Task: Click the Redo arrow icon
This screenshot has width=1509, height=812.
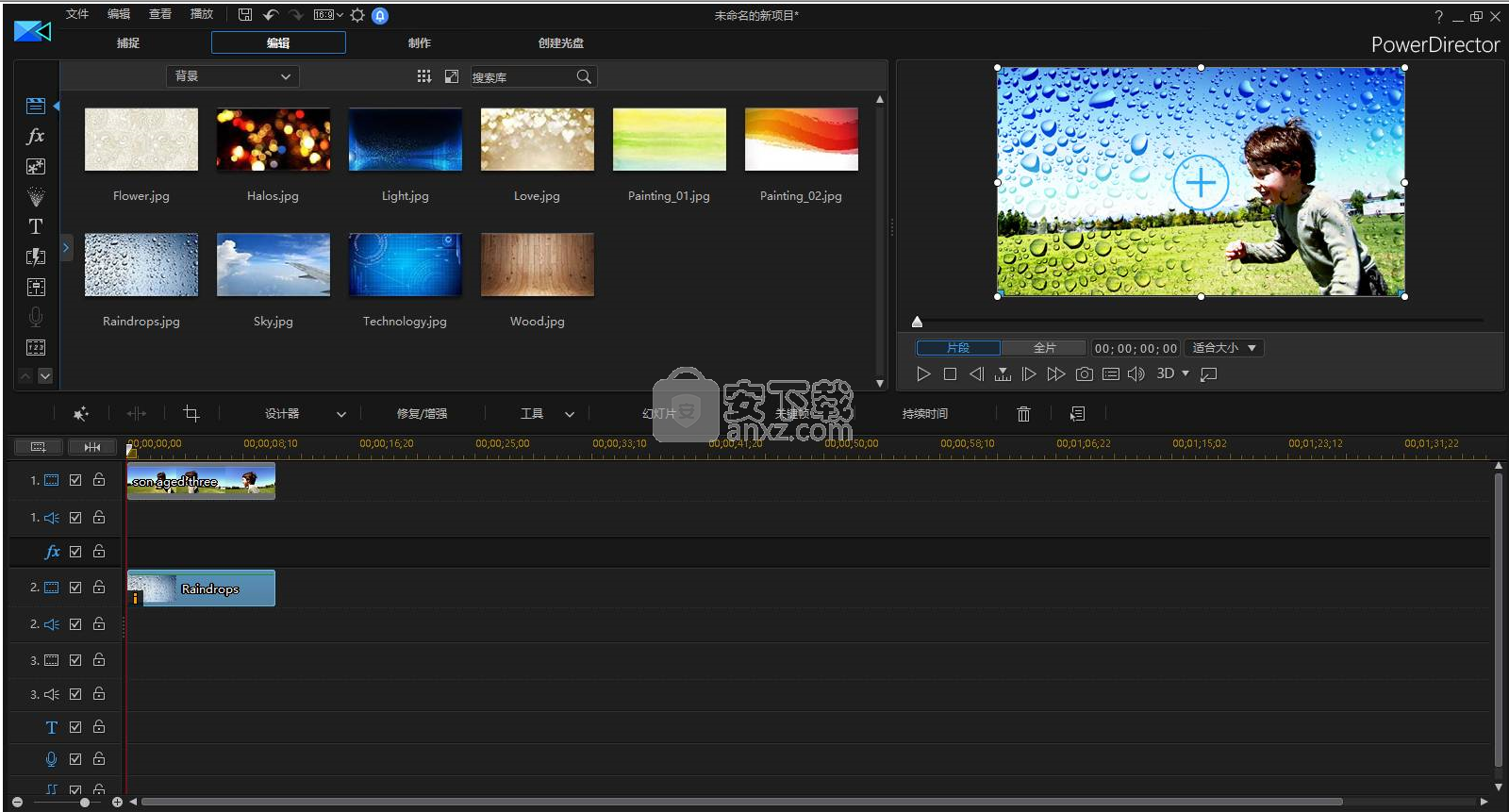Action: tap(296, 15)
